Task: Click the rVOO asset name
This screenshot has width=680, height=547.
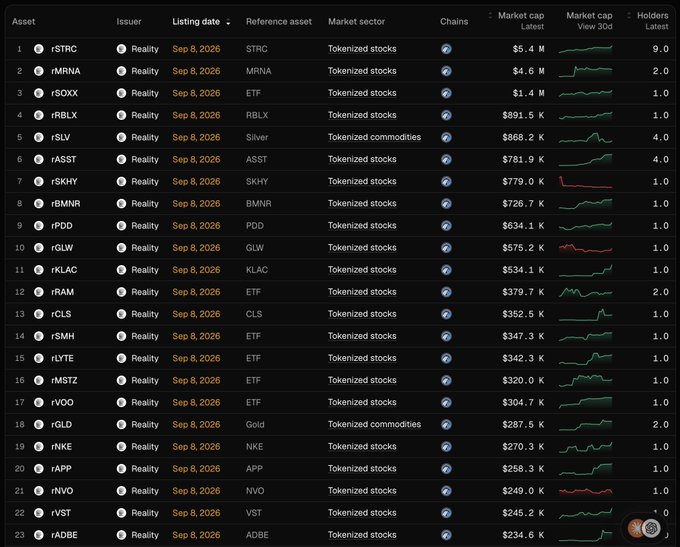Action: pos(62,403)
